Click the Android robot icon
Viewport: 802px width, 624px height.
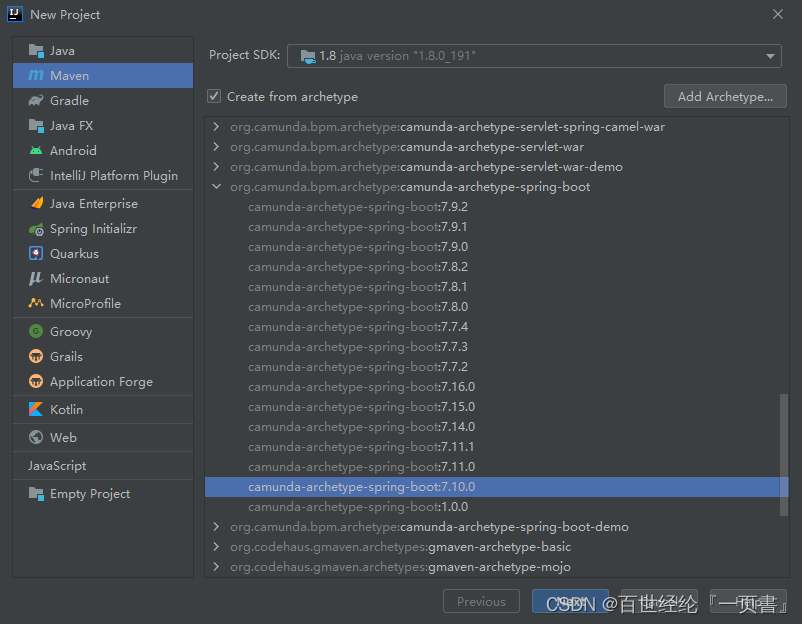coord(36,150)
